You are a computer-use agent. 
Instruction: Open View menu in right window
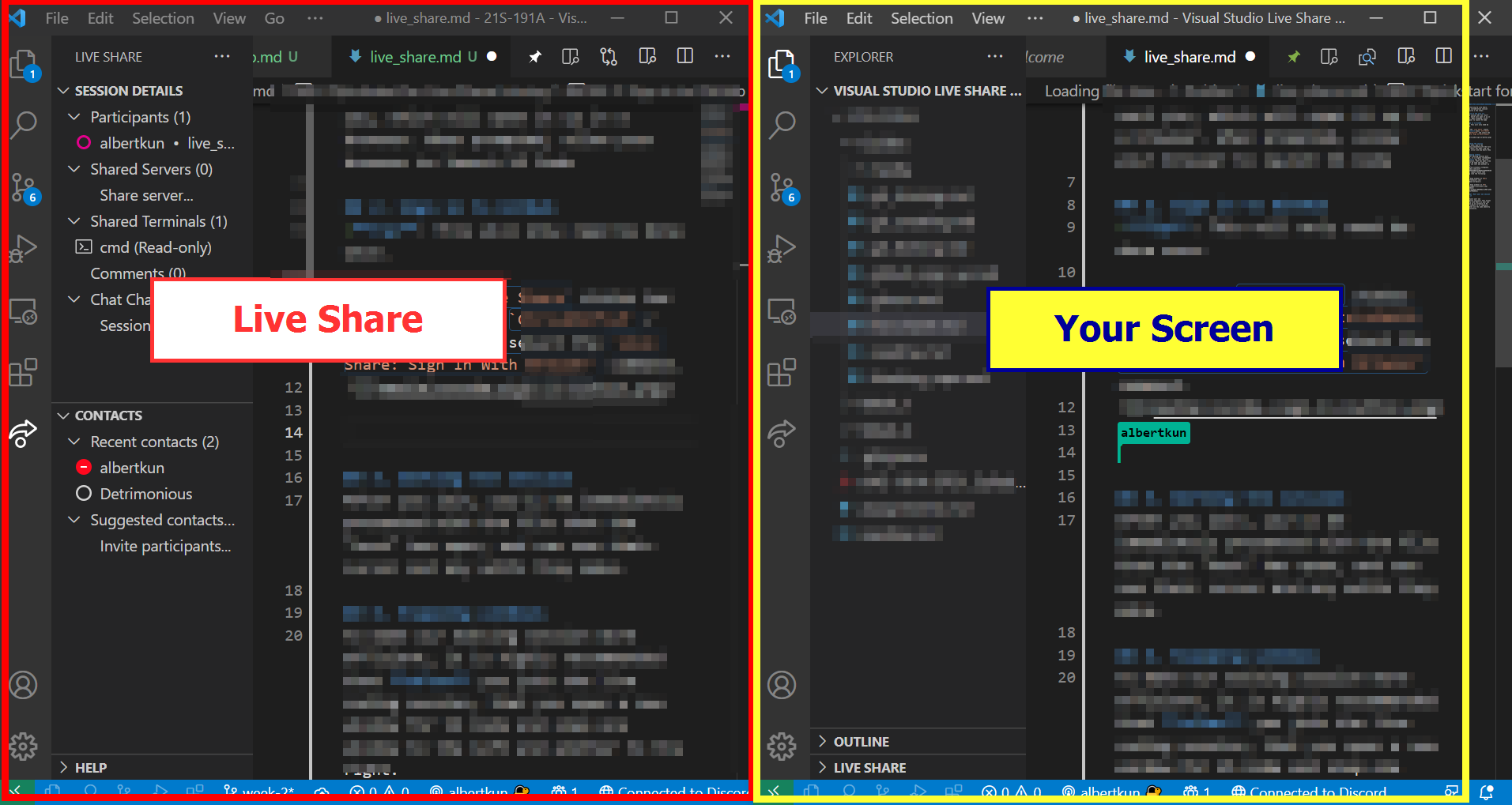tap(988, 17)
